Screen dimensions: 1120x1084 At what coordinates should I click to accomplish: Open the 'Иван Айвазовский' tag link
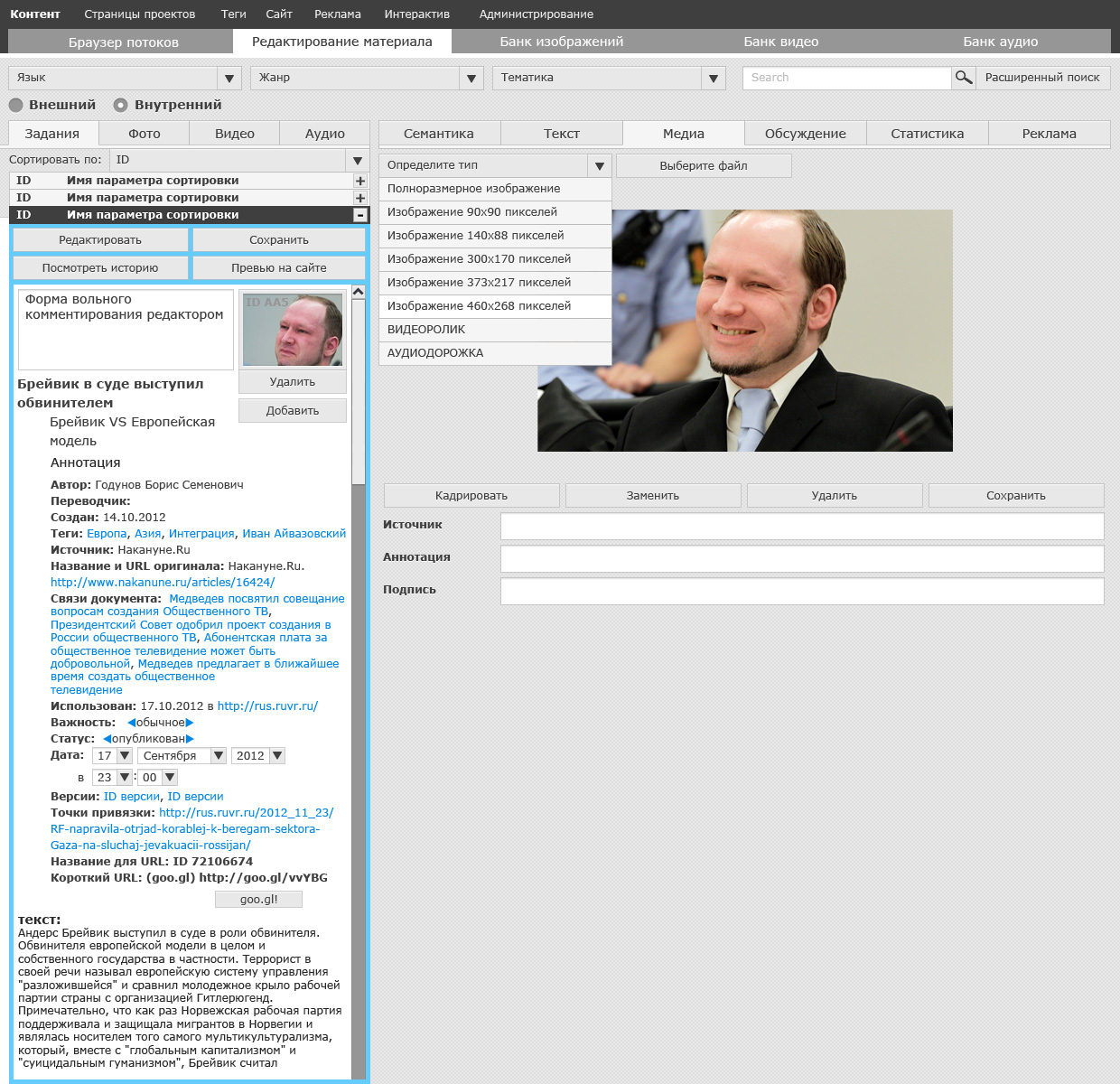pos(294,534)
